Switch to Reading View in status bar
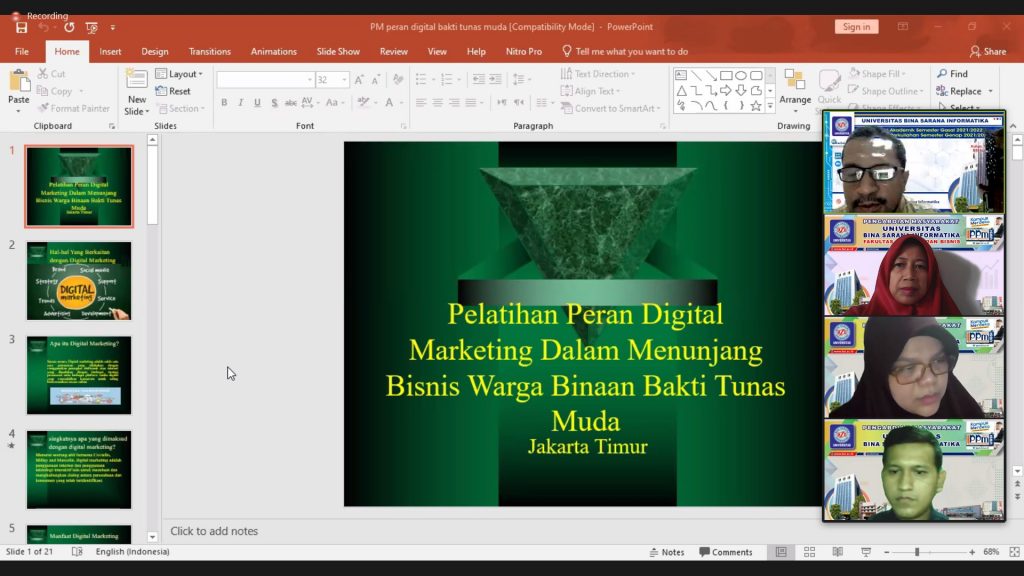 [x=838, y=552]
